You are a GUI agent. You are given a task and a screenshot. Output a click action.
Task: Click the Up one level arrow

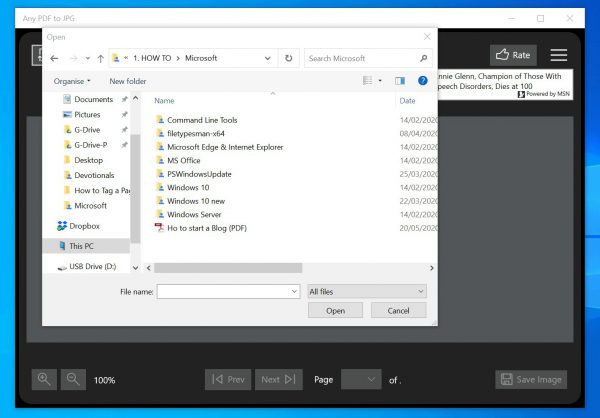(x=100, y=59)
